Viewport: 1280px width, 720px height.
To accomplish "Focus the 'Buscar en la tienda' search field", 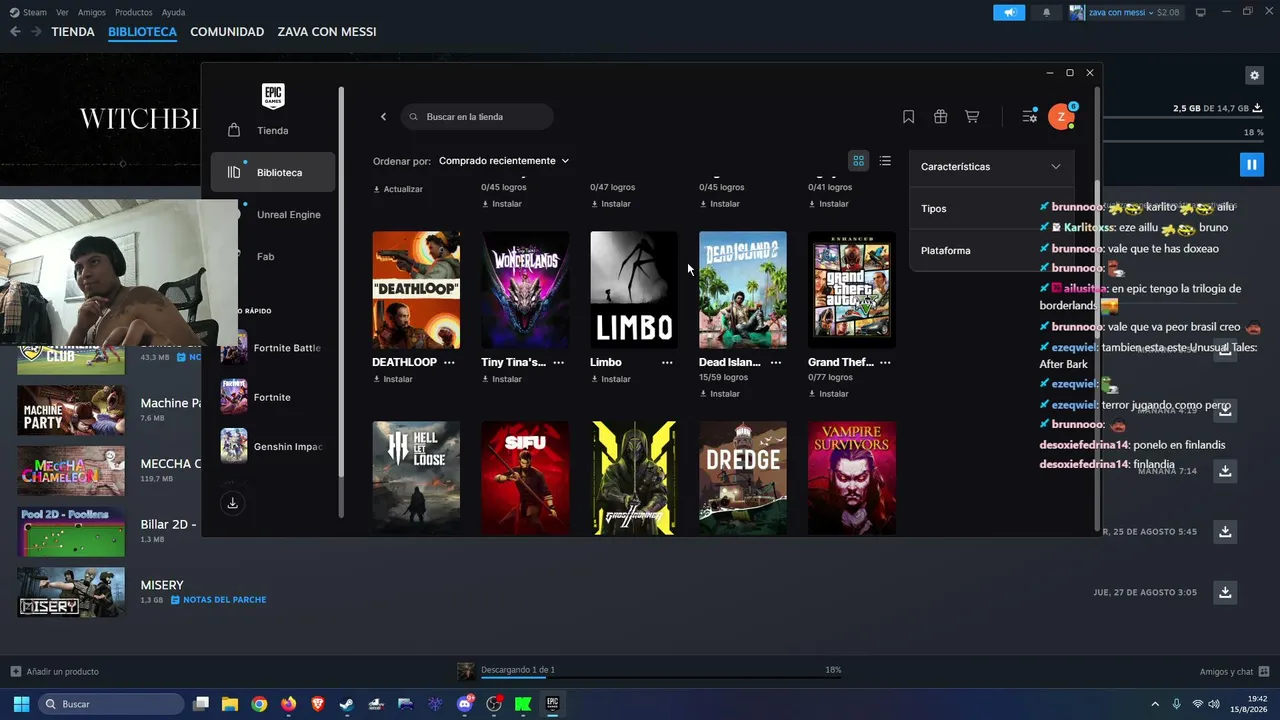I will point(477,117).
